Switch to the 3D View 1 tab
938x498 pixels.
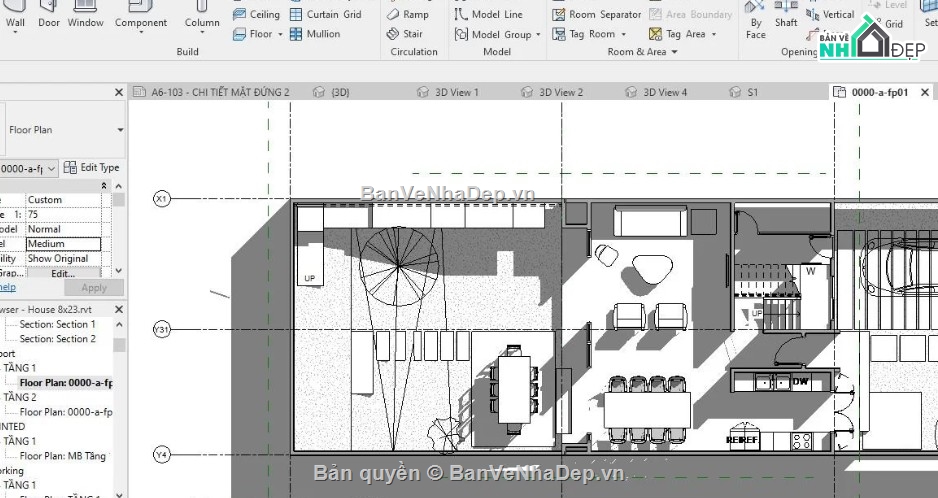[x=448, y=92]
